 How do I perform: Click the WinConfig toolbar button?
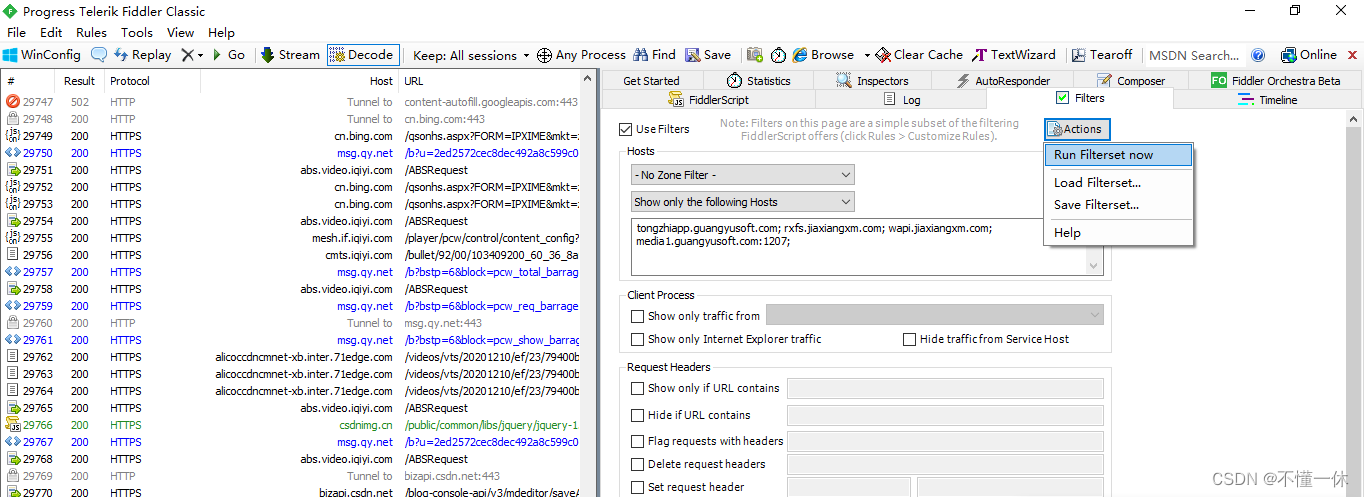pos(42,55)
